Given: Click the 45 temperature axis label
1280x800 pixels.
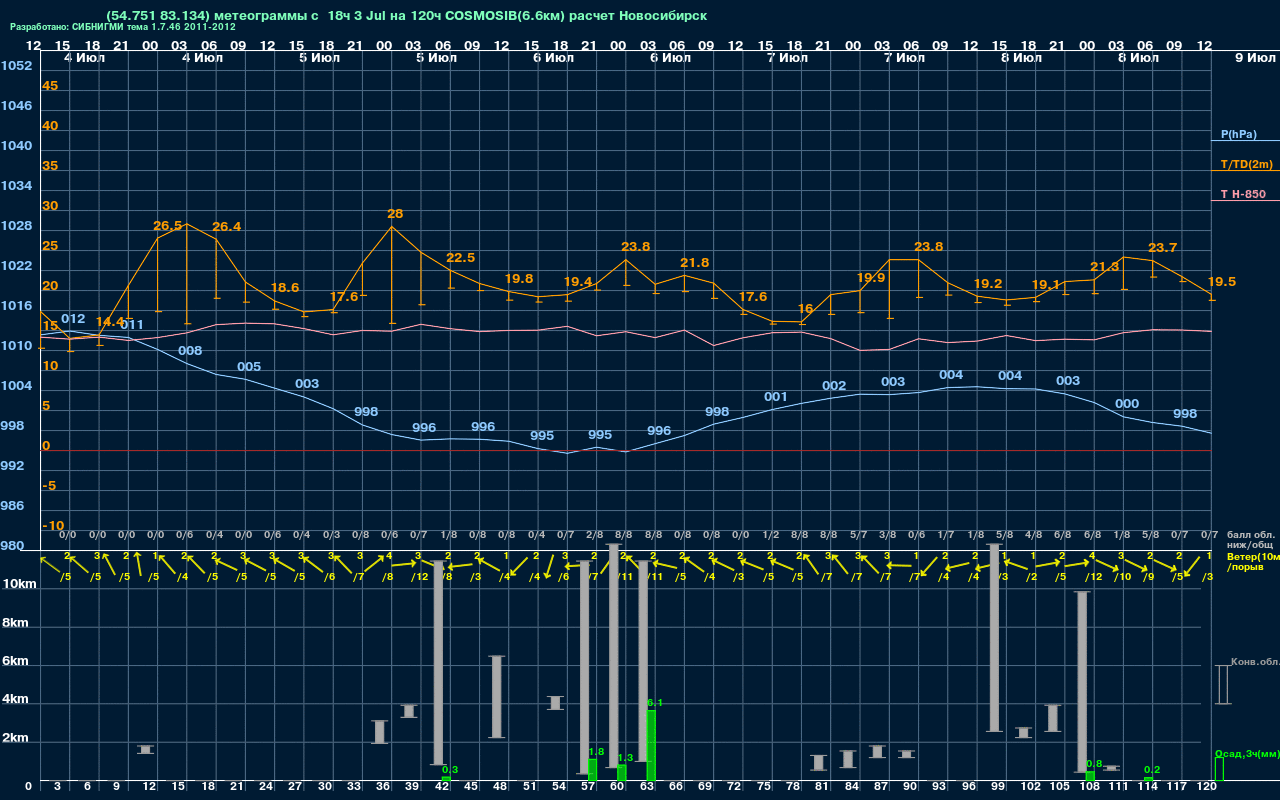Looking at the screenshot, I should [50, 86].
